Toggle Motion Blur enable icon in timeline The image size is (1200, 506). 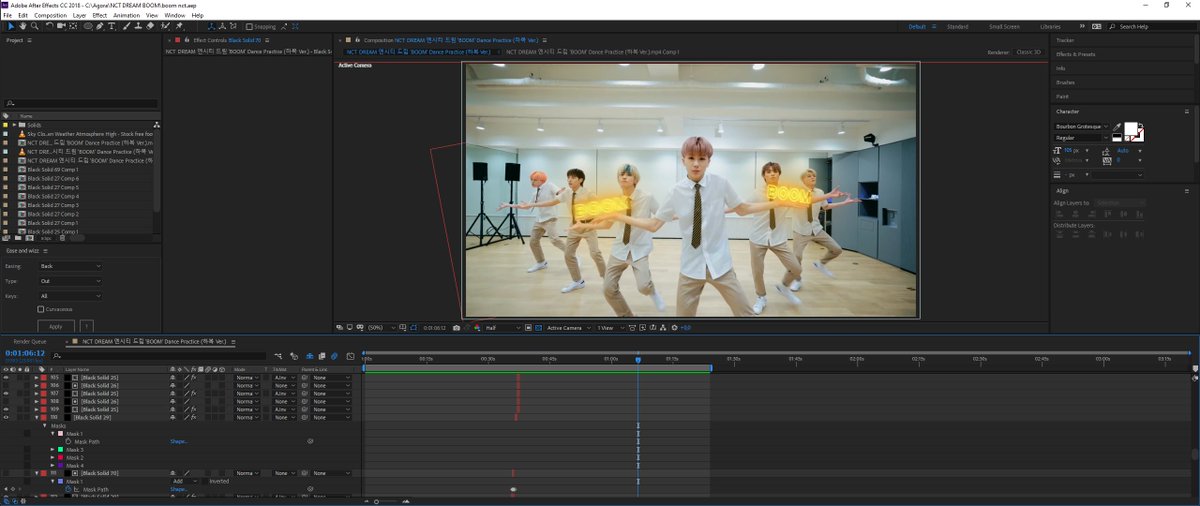[x=334, y=356]
